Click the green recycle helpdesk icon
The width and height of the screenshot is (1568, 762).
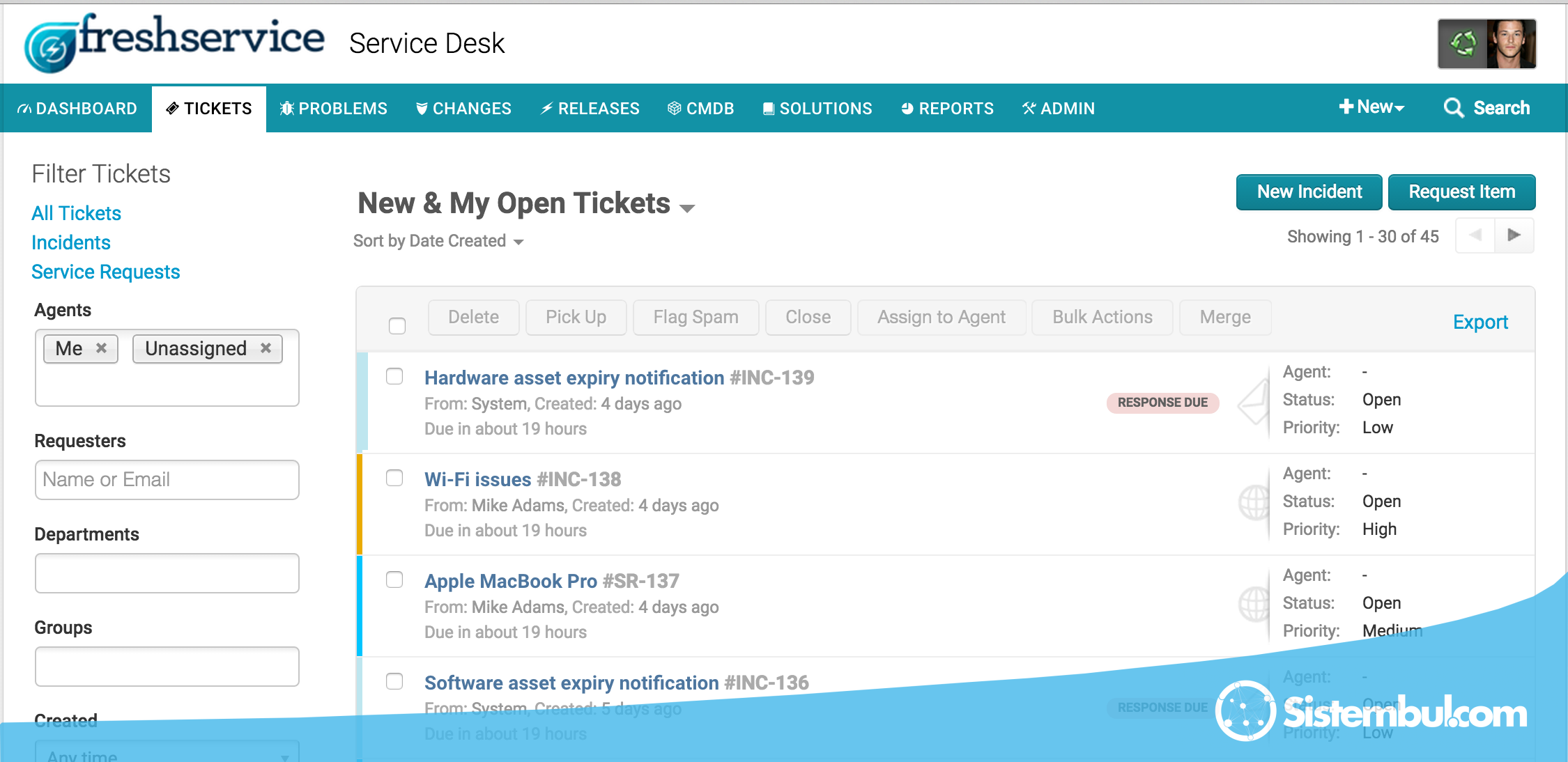(1463, 44)
